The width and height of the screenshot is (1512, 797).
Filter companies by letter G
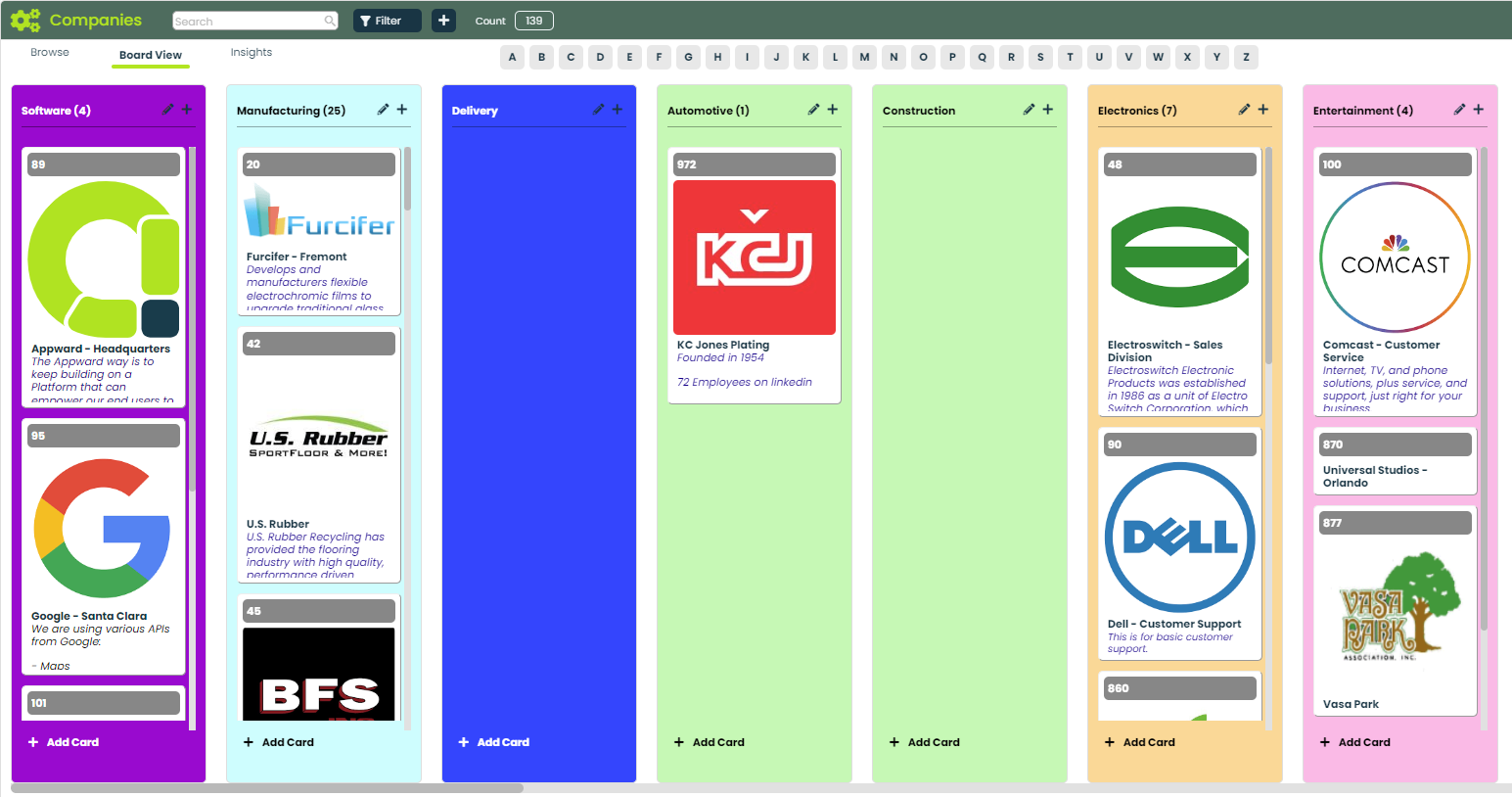(x=688, y=57)
